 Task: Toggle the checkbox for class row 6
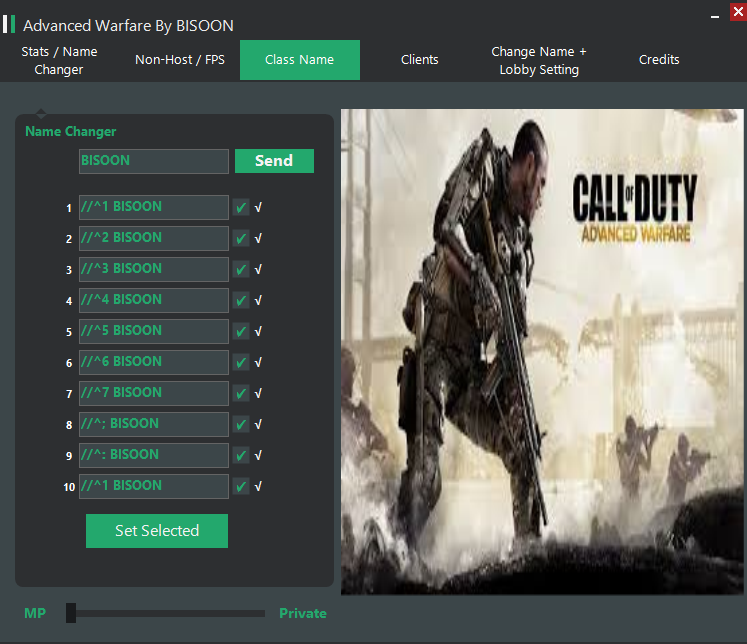[x=241, y=362]
